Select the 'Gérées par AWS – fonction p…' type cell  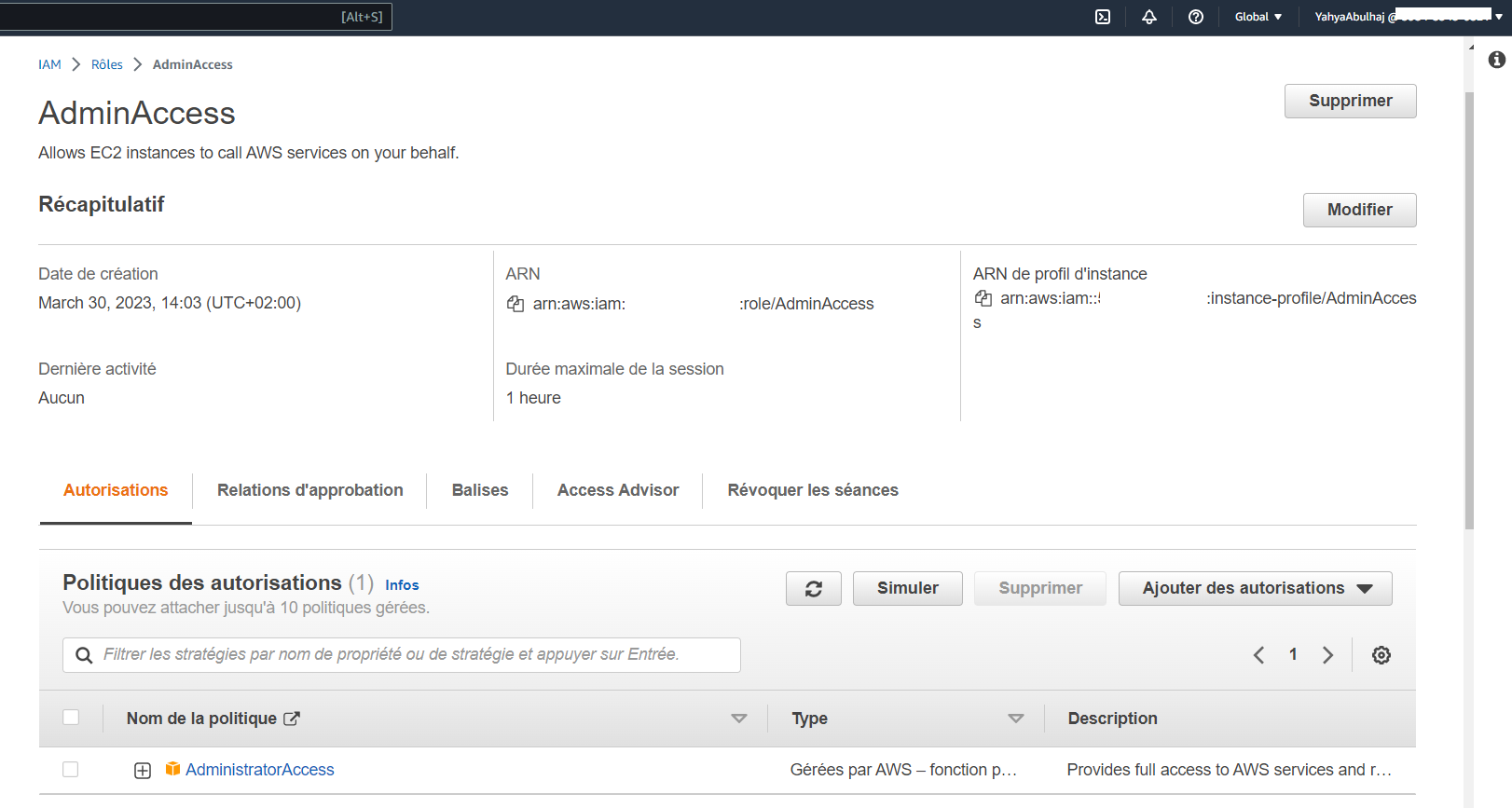point(903,770)
